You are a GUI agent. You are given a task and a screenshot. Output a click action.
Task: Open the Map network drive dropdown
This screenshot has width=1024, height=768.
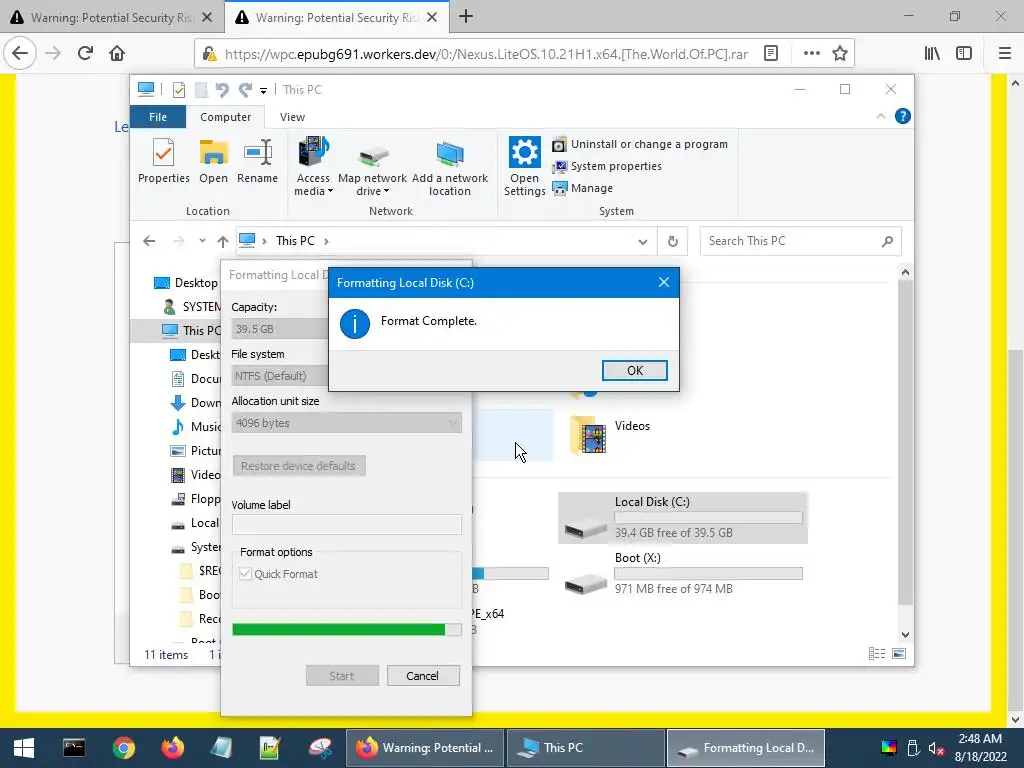pyautogui.click(x=372, y=167)
